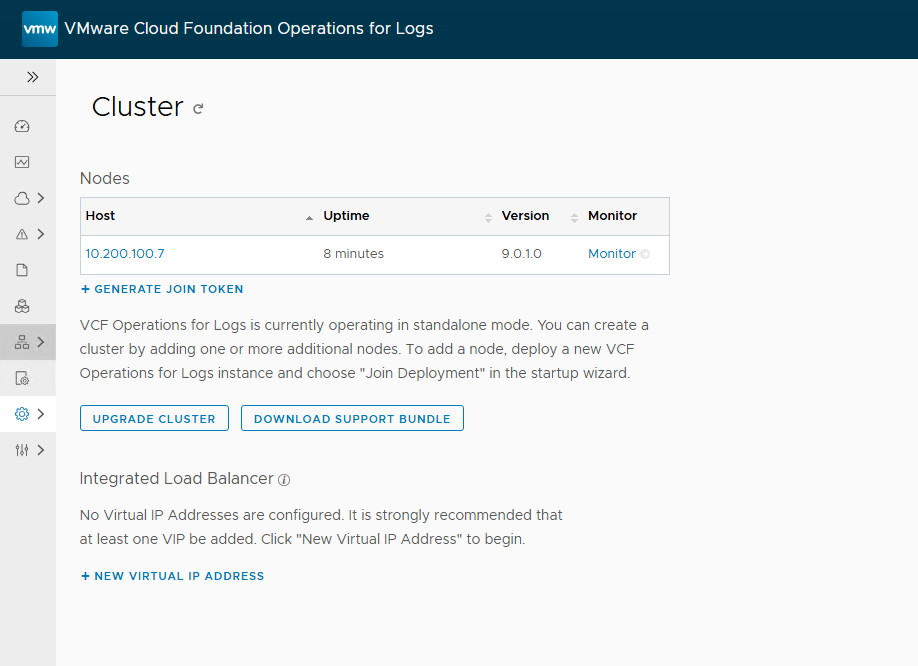Click the blue settings gear icon
This screenshot has width=918, height=666.
click(x=22, y=414)
